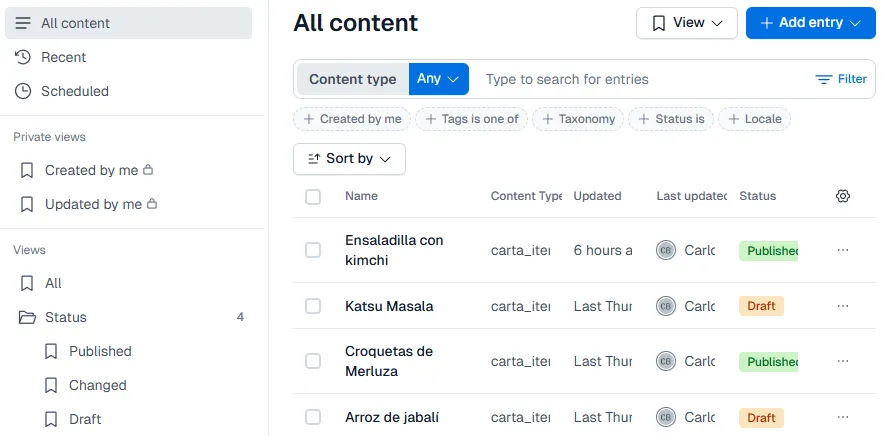Click the Draft badge for Arroz de jabalí

click(x=761, y=418)
